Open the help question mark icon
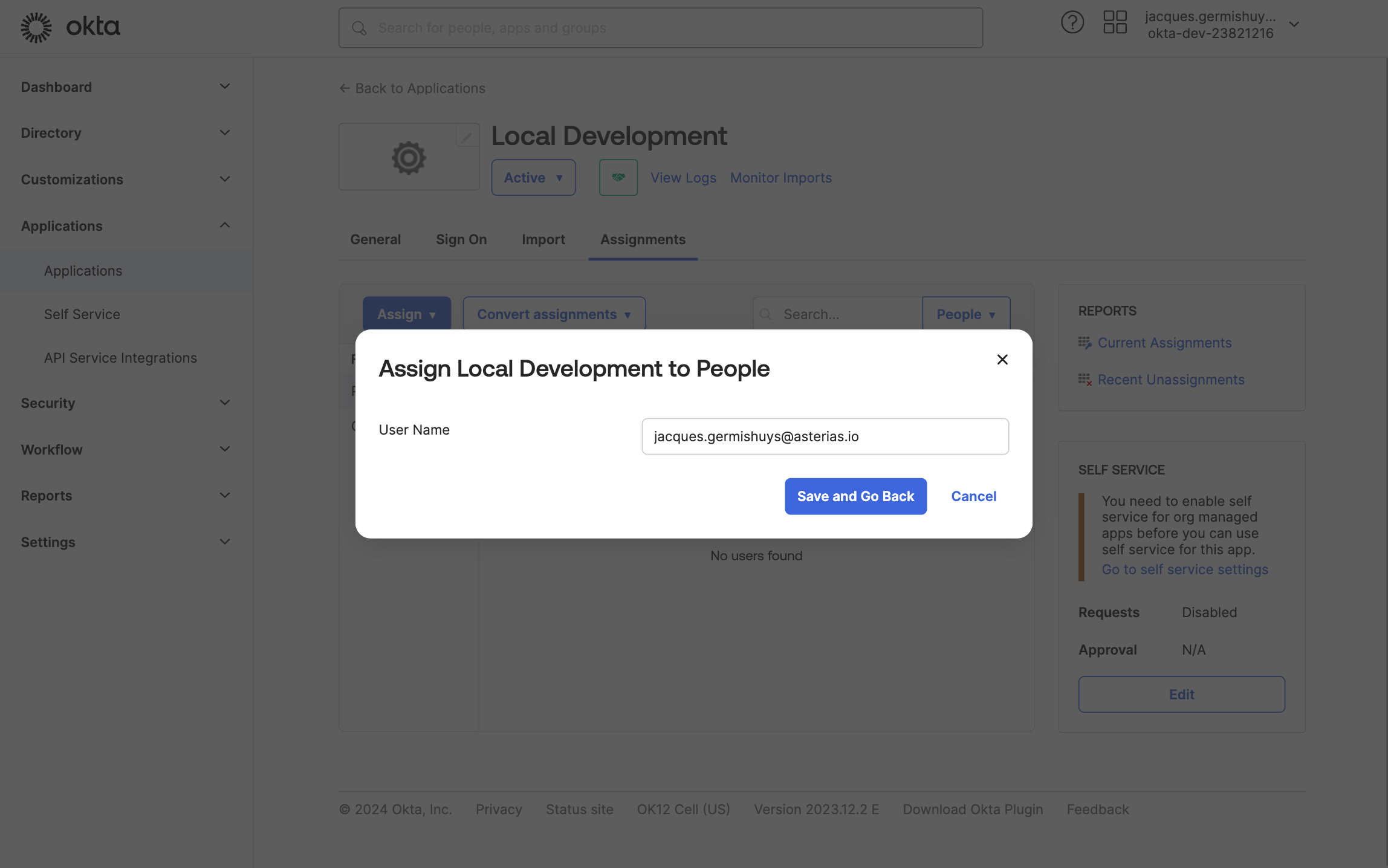1388x868 pixels. (x=1072, y=23)
